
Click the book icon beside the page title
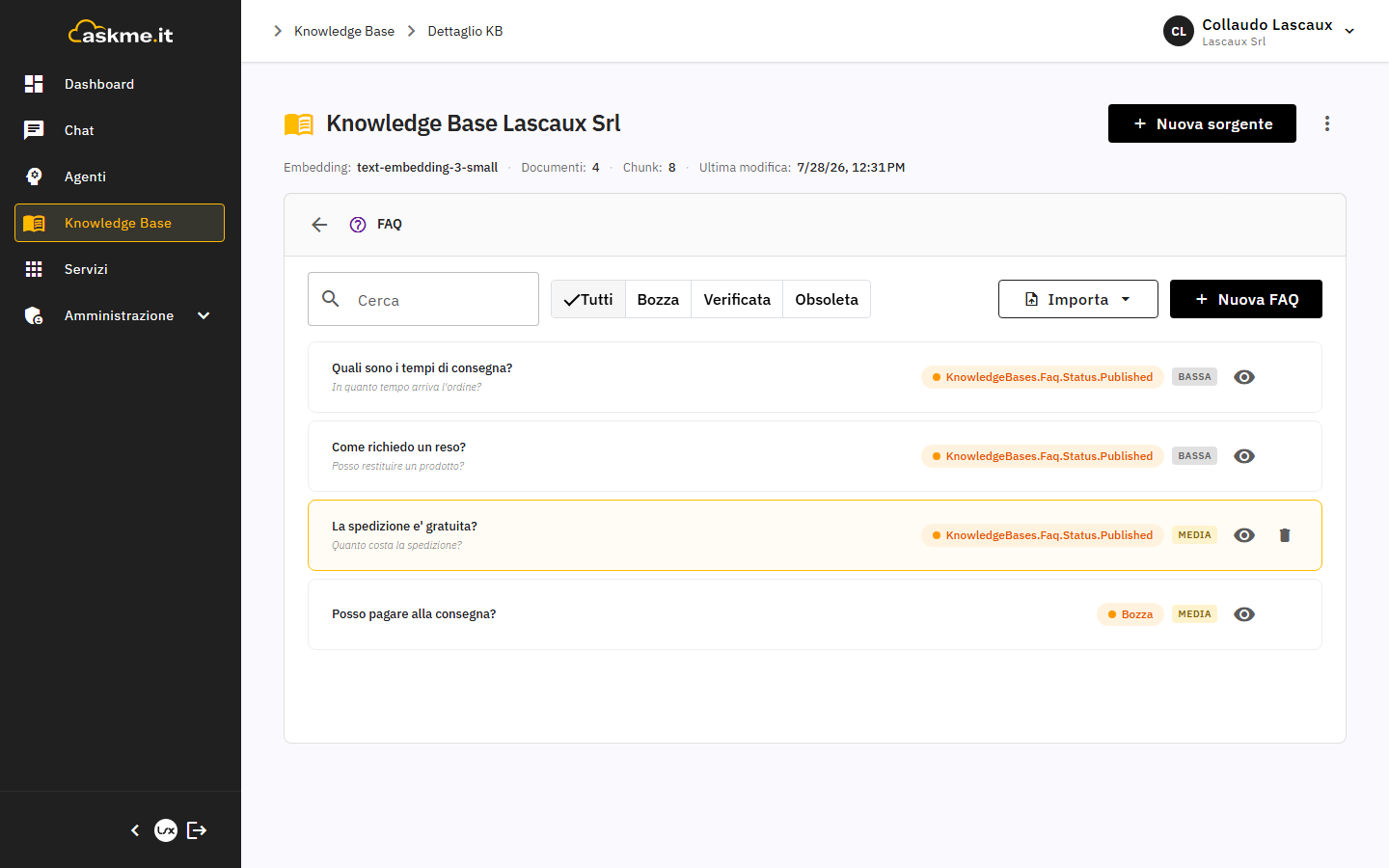(299, 123)
